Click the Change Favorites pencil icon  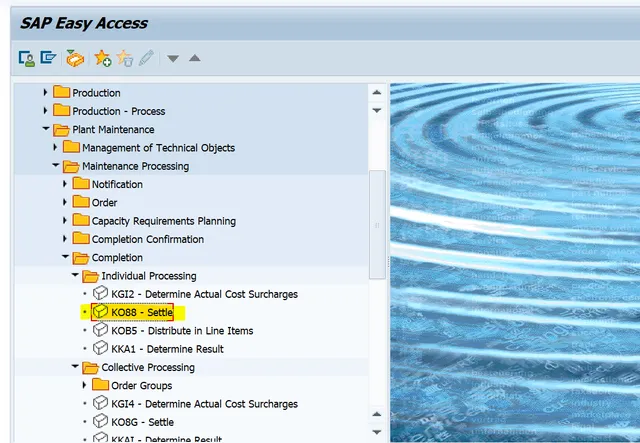(x=146, y=58)
